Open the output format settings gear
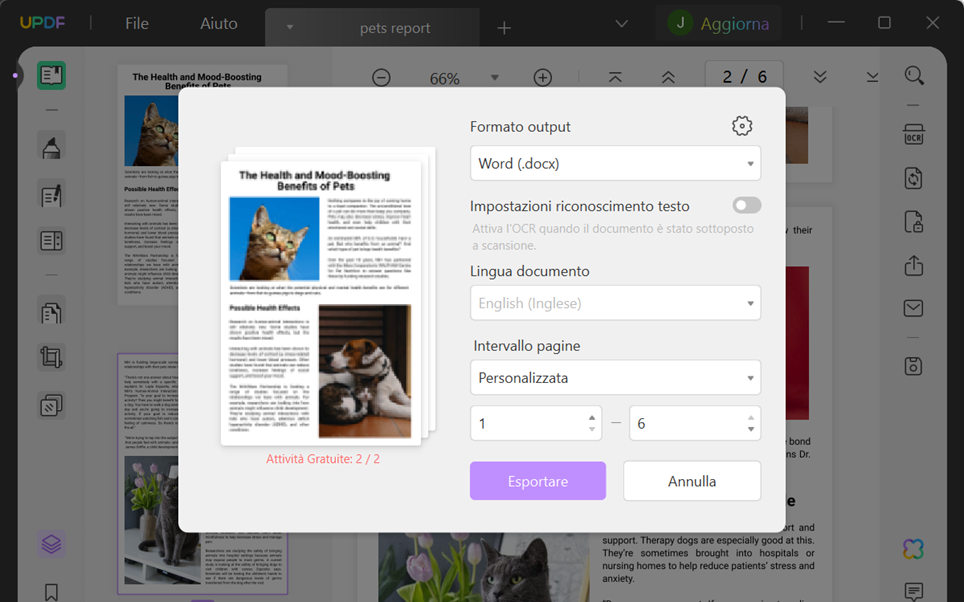Screen dimensions: 964x602 tap(742, 126)
